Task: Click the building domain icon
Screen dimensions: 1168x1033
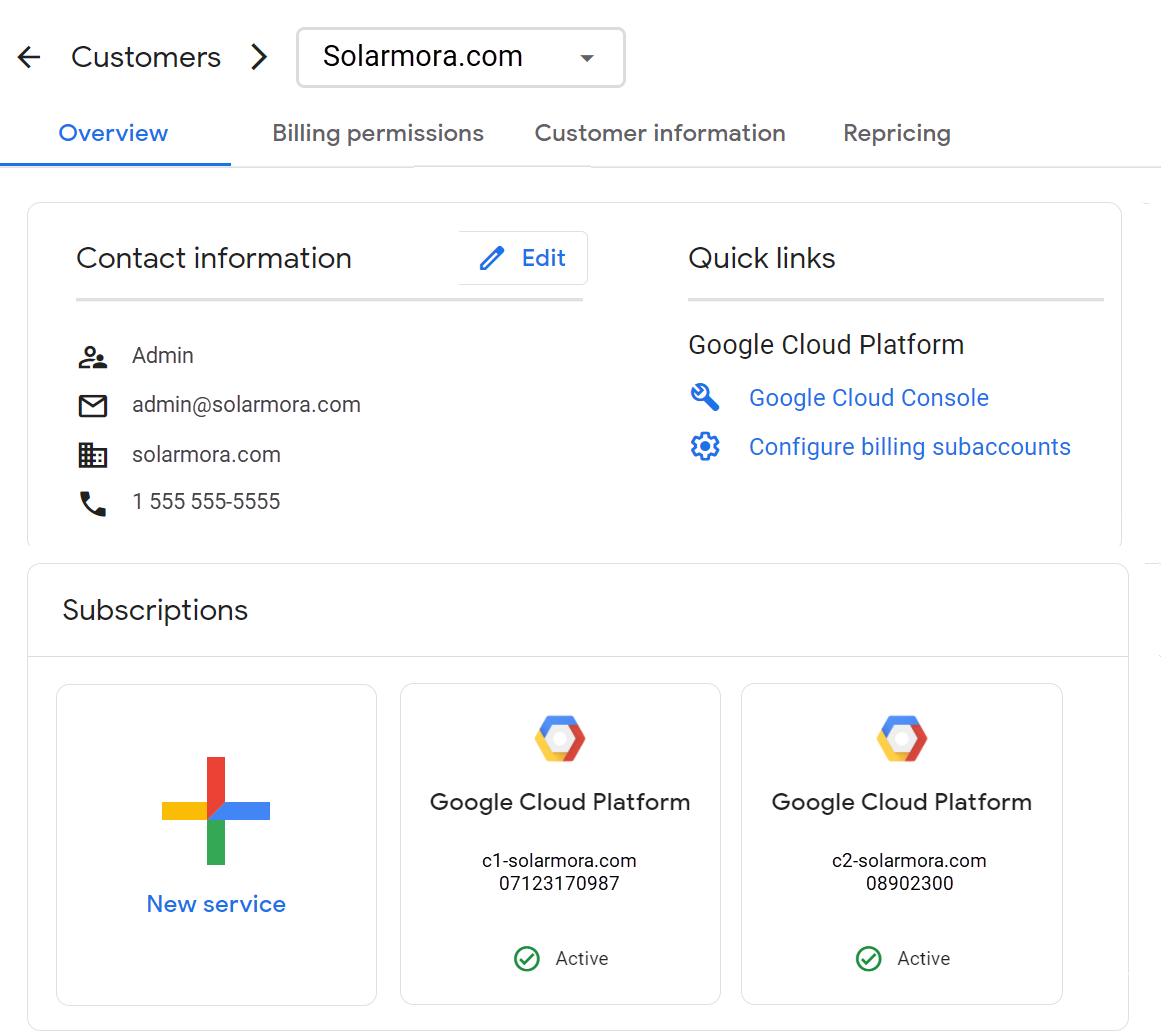Action: click(93, 455)
